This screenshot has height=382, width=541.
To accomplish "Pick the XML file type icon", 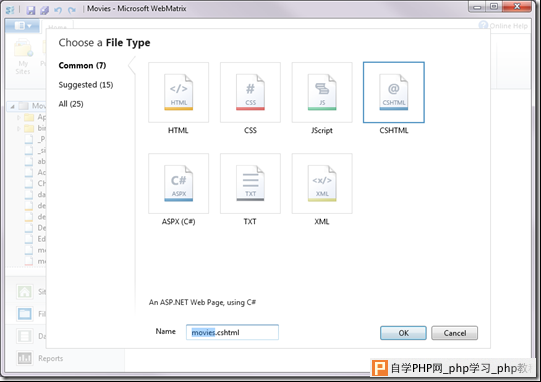I will click(322, 184).
